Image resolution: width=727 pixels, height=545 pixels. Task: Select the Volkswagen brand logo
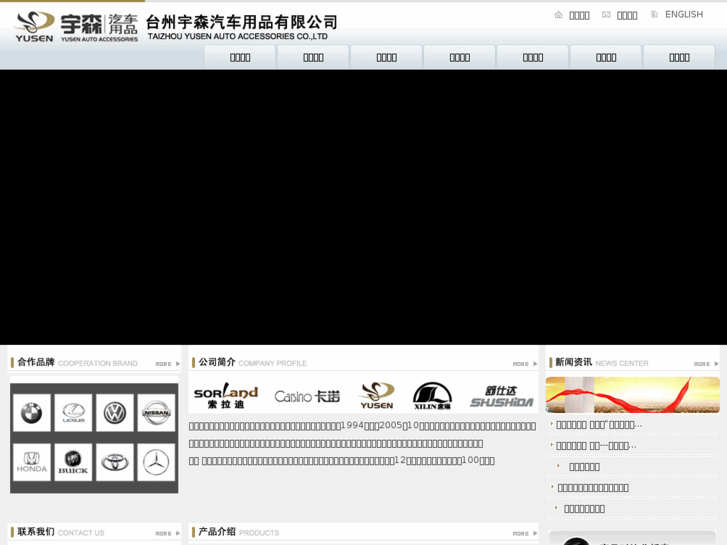pyautogui.click(x=115, y=413)
